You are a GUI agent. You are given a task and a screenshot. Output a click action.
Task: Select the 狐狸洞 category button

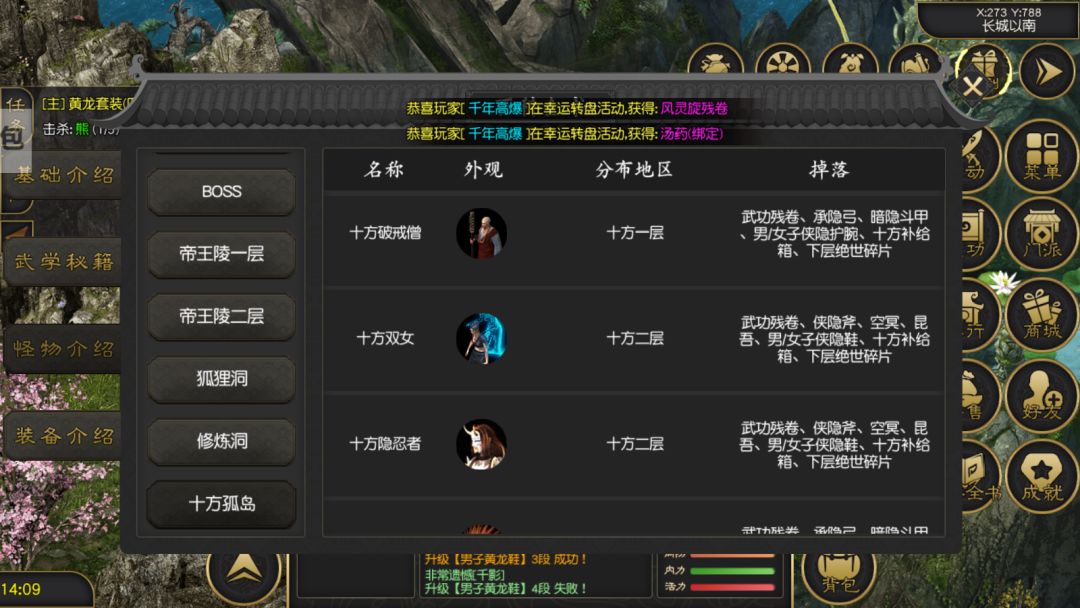pos(221,378)
